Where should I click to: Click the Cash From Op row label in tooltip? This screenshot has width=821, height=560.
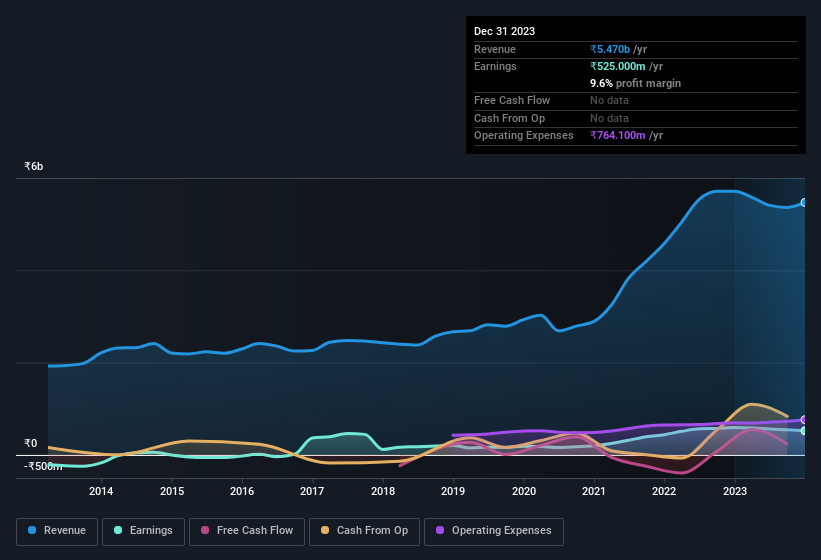(509, 118)
